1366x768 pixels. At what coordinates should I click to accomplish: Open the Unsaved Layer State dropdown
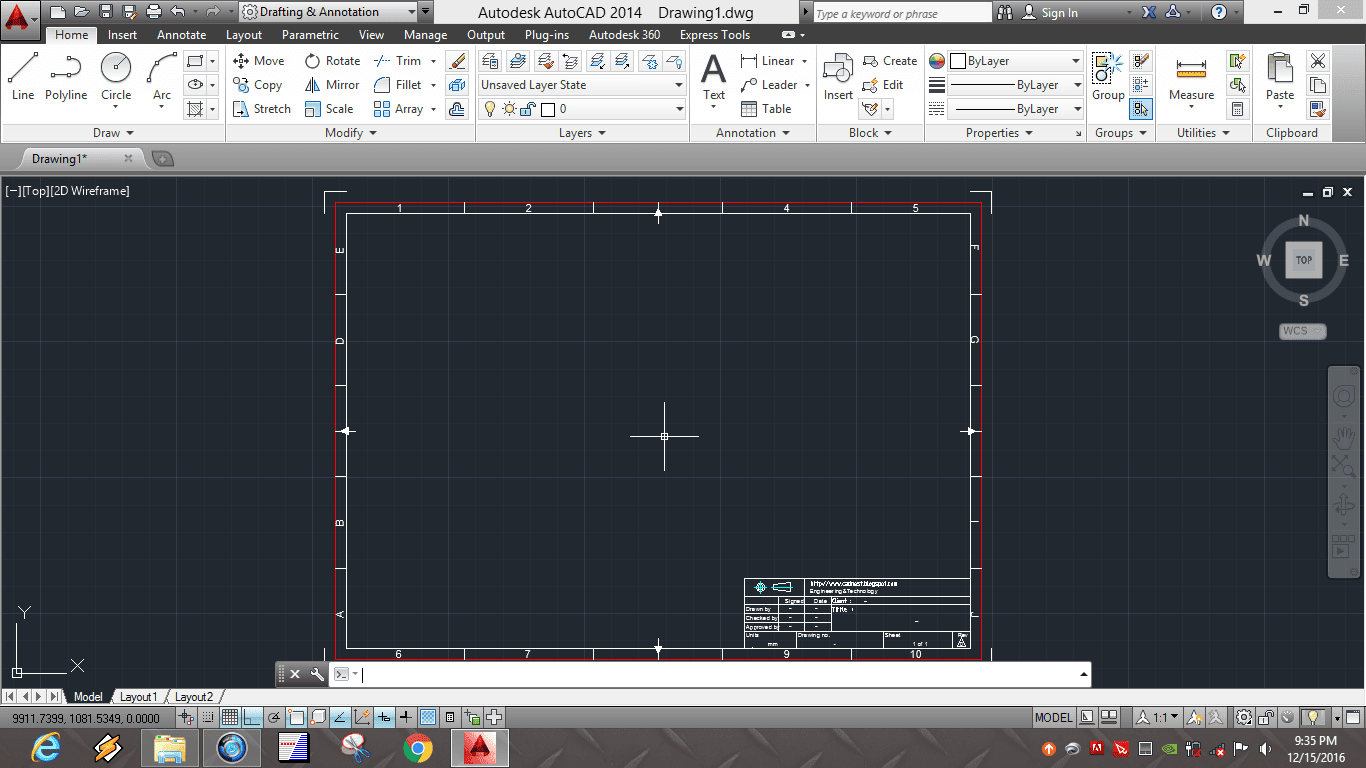pyautogui.click(x=678, y=84)
